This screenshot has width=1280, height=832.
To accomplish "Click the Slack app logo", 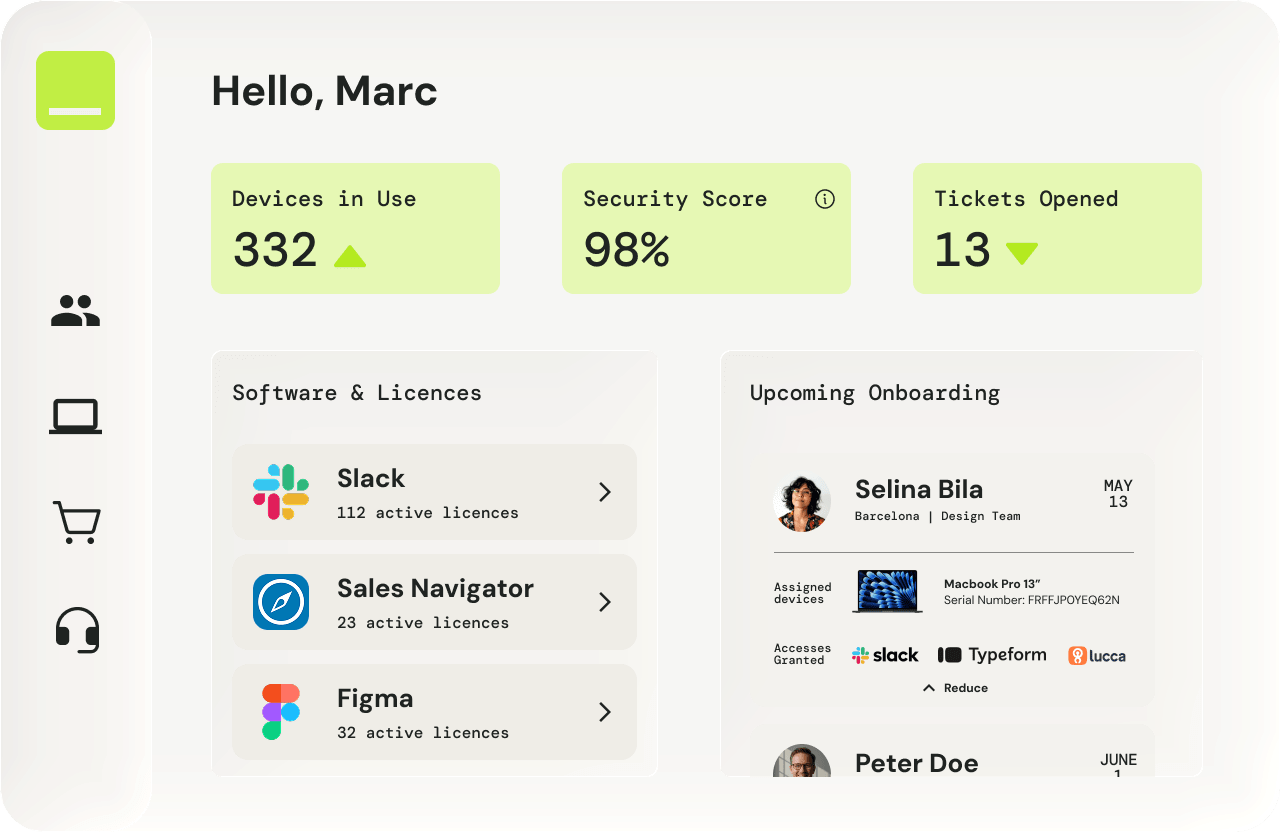I will pyautogui.click(x=281, y=492).
